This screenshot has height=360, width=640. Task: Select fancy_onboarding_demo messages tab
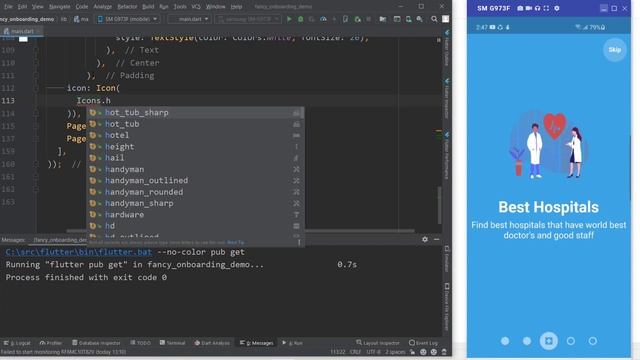click(x=60, y=240)
